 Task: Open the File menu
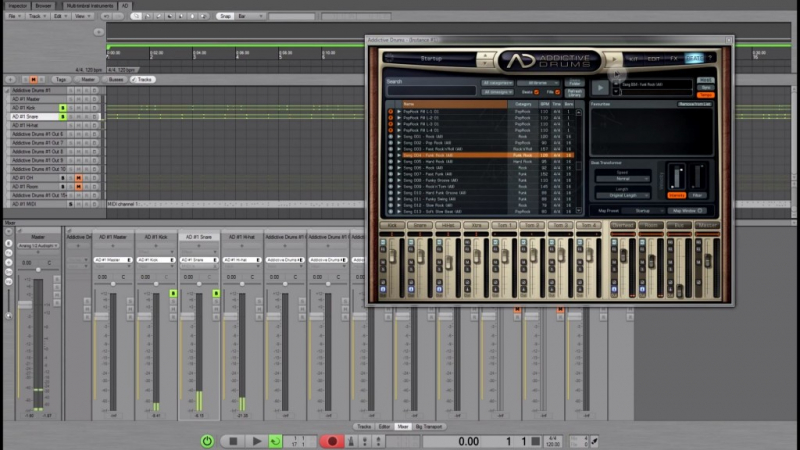(14, 16)
